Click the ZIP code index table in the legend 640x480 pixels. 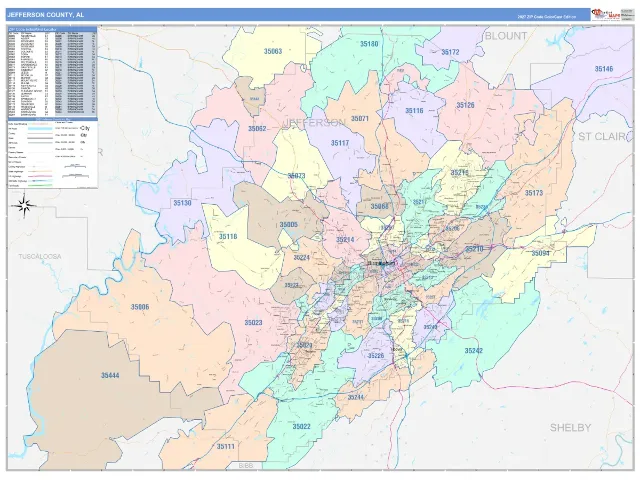pos(52,72)
